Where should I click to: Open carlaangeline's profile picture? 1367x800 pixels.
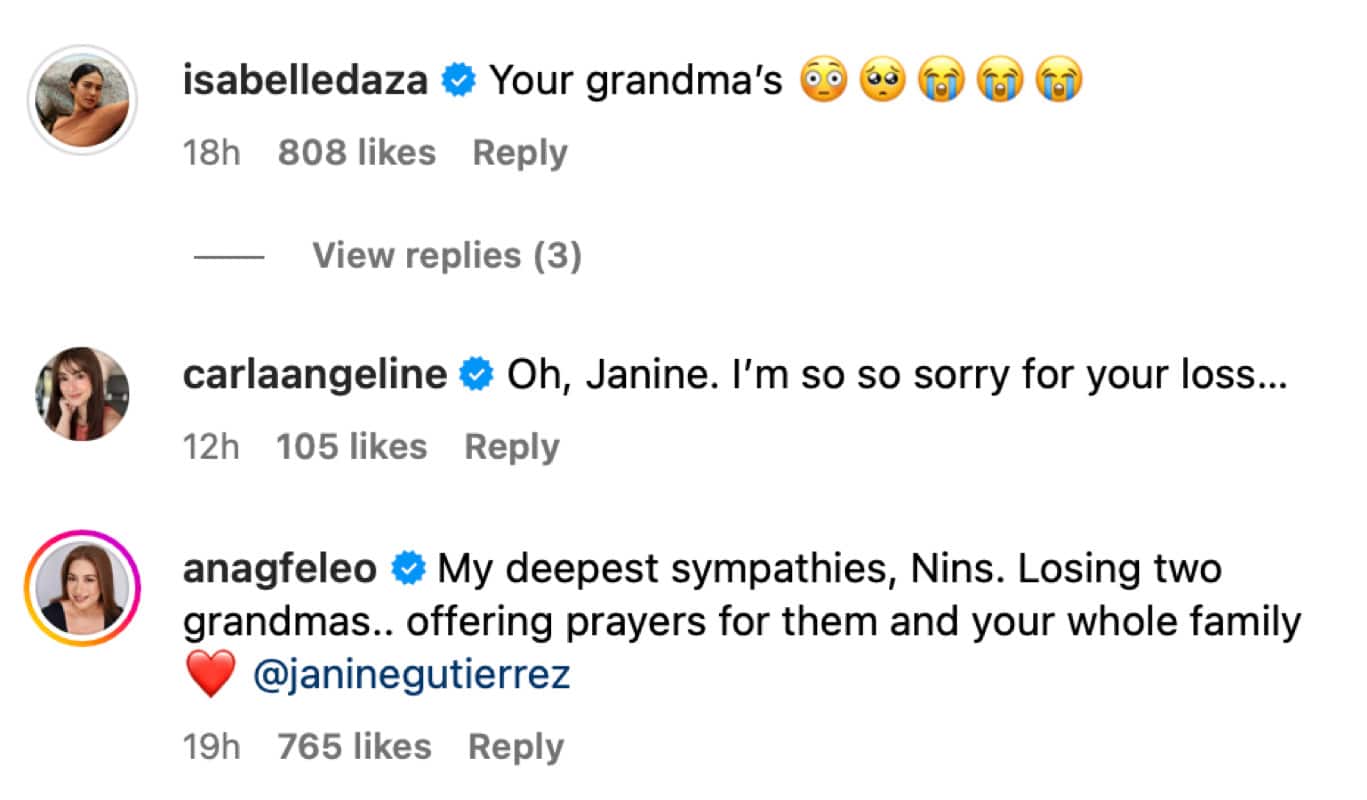(x=84, y=394)
